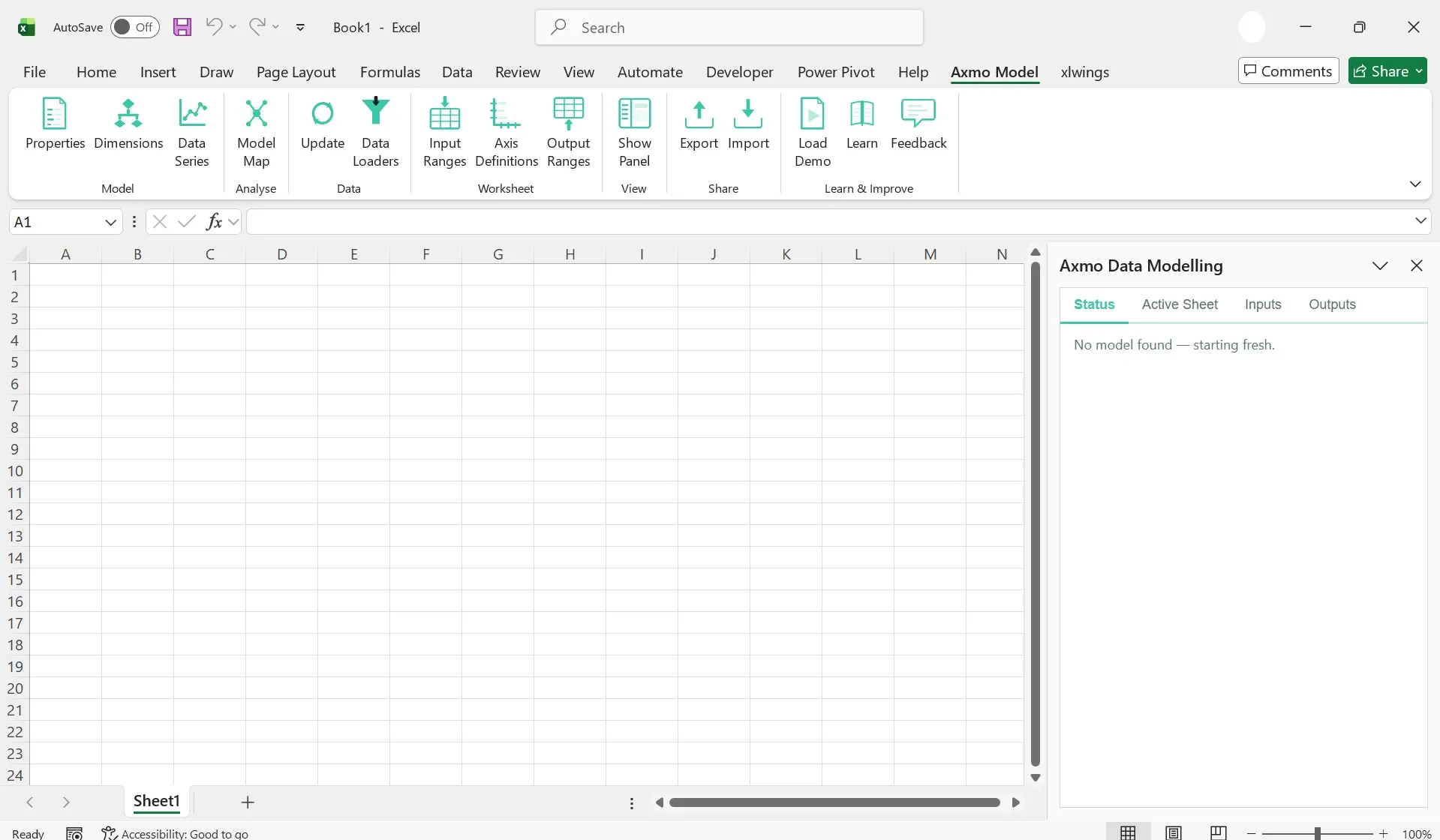The width and height of the screenshot is (1440, 840).
Task: Switch to the Formulas ribbon tab
Action: pyautogui.click(x=389, y=72)
